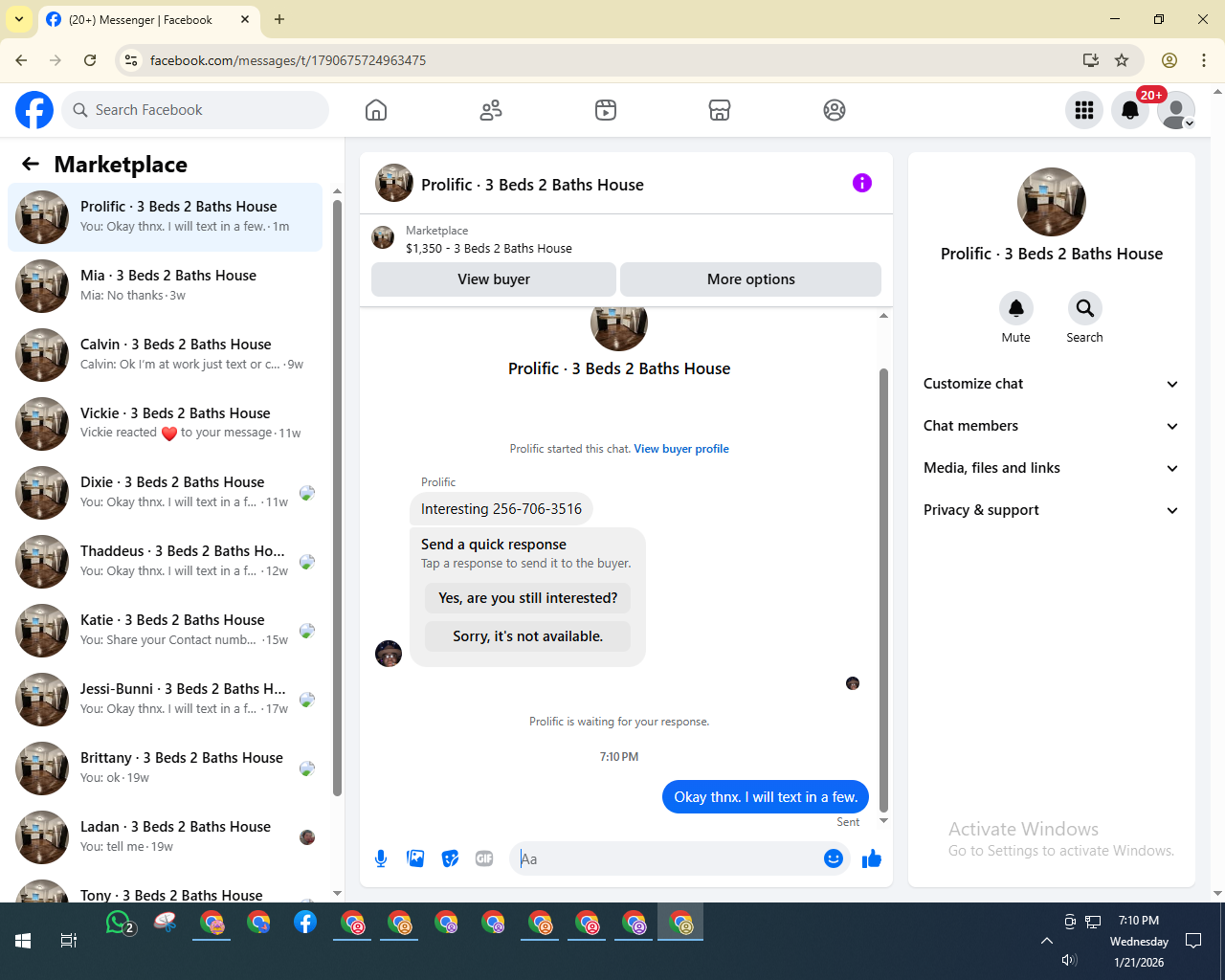The height and width of the screenshot is (980, 1225).
Task: Mute the conversation bell icon
Action: (1016, 308)
